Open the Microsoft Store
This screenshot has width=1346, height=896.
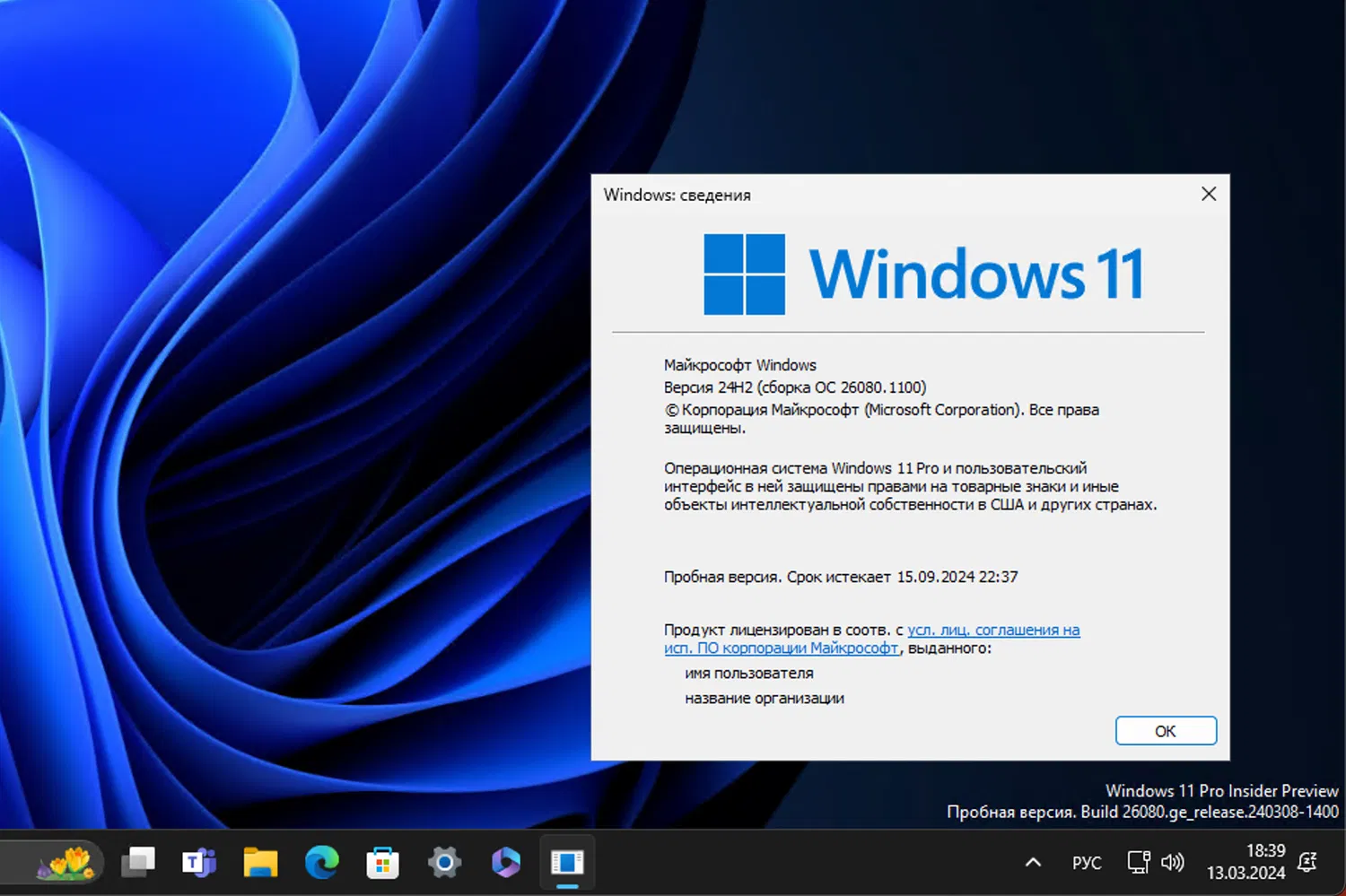coord(381,863)
